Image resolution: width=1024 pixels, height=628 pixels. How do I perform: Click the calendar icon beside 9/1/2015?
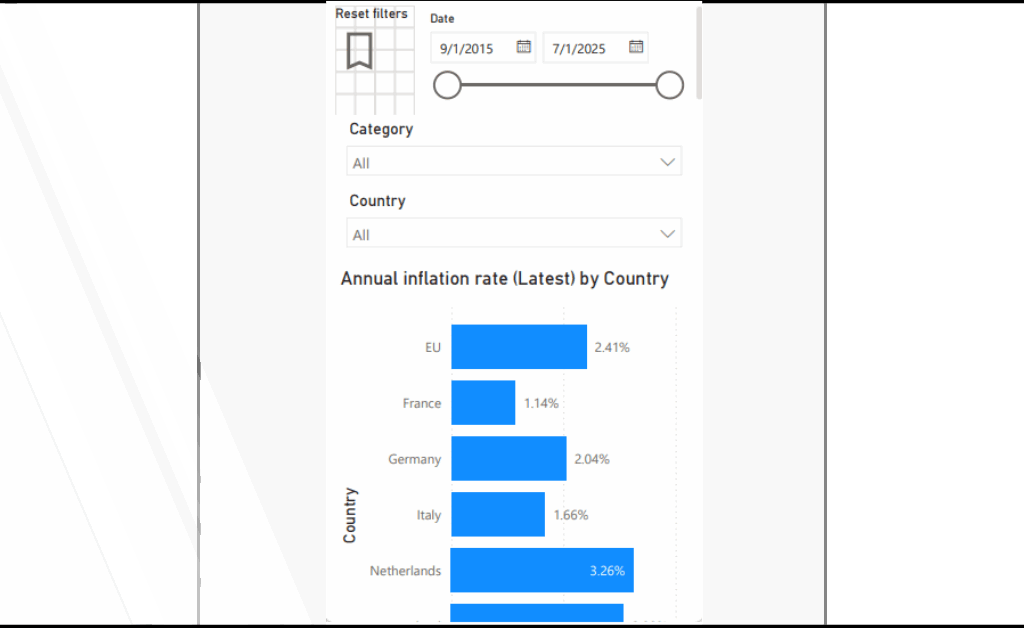[524, 47]
